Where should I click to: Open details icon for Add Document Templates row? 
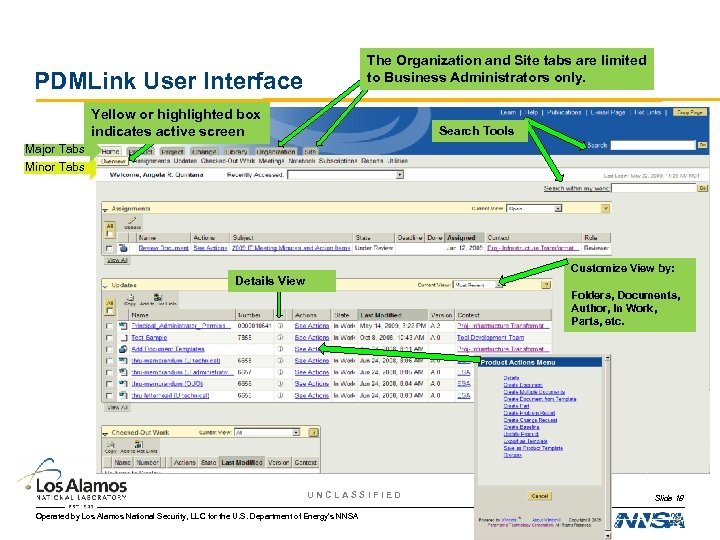[280, 349]
